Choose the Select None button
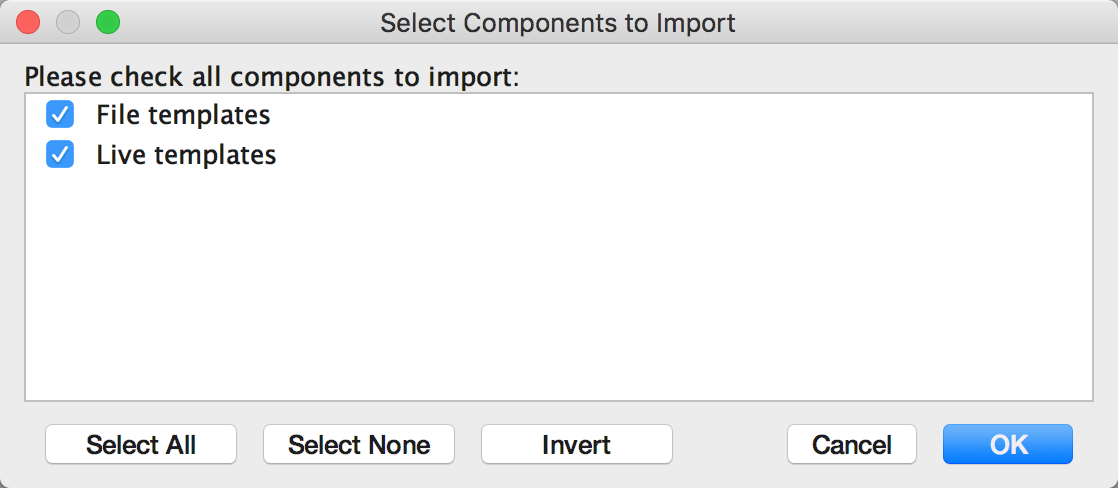This screenshot has width=1118, height=488. click(359, 444)
